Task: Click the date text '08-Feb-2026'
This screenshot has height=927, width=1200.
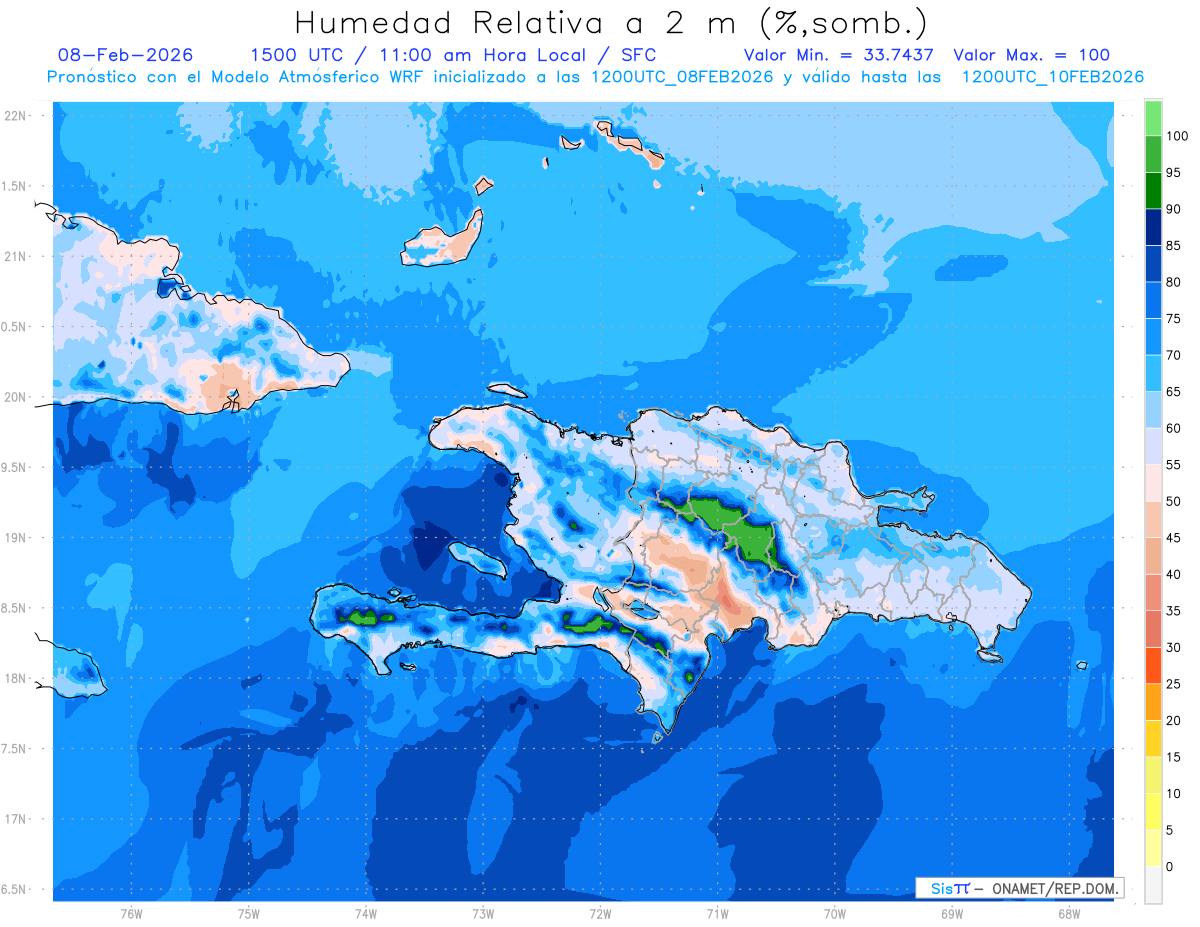Action: [126, 55]
